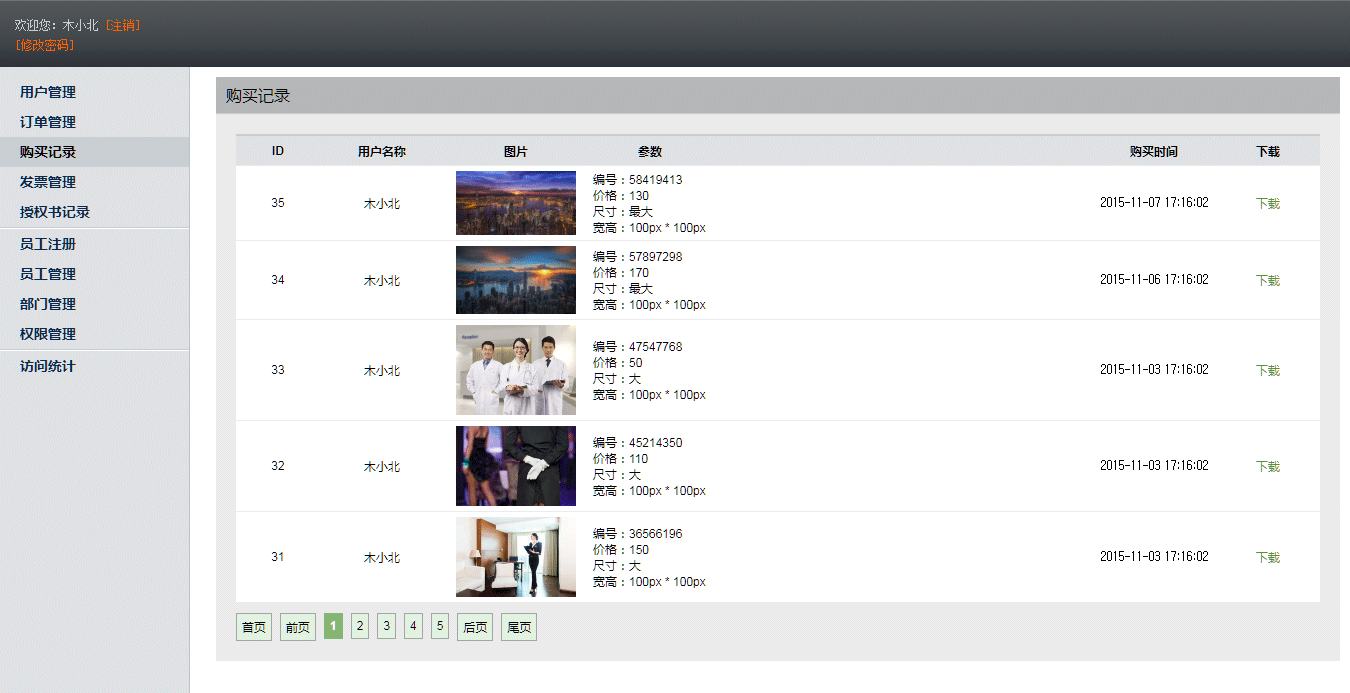Image resolution: width=1350 pixels, height=693 pixels.
Task: Click purchase time 2015-11-07 17:16:02
Action: (x=1154, y=203)
